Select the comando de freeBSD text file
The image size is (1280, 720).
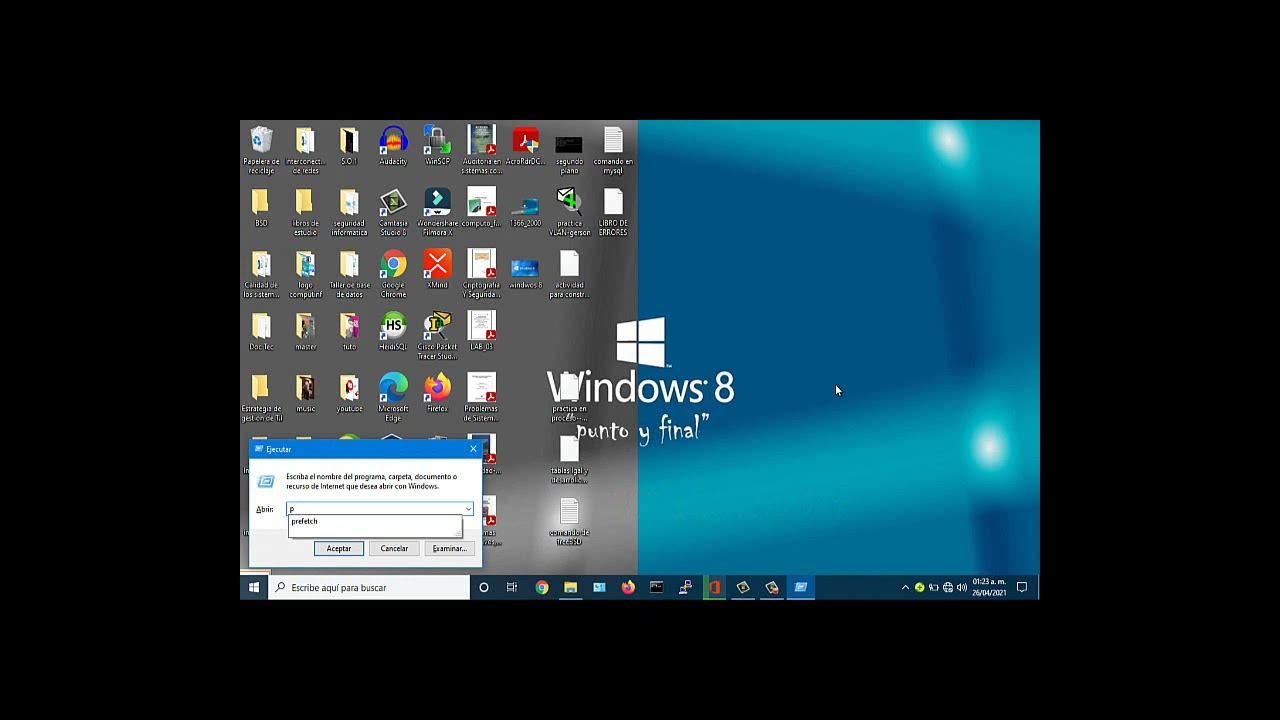569,522
